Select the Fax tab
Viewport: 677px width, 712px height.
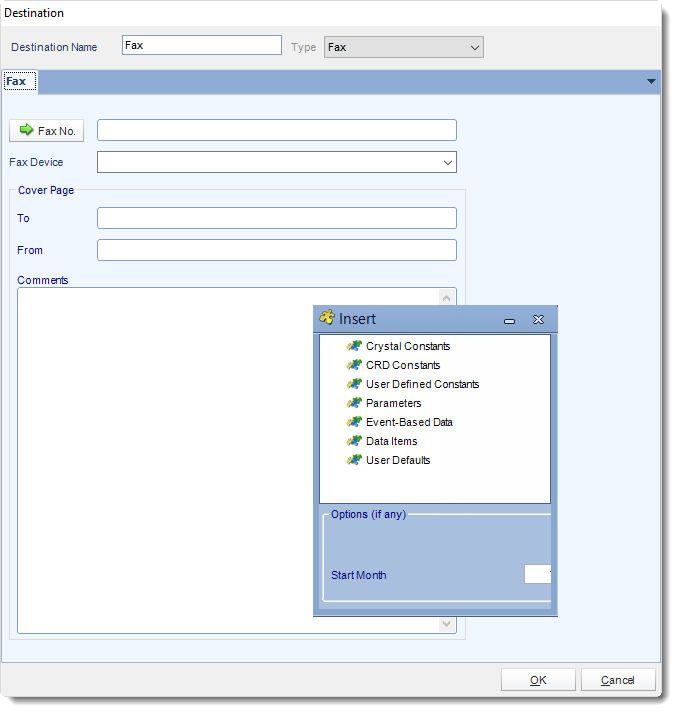pos(20,82)
